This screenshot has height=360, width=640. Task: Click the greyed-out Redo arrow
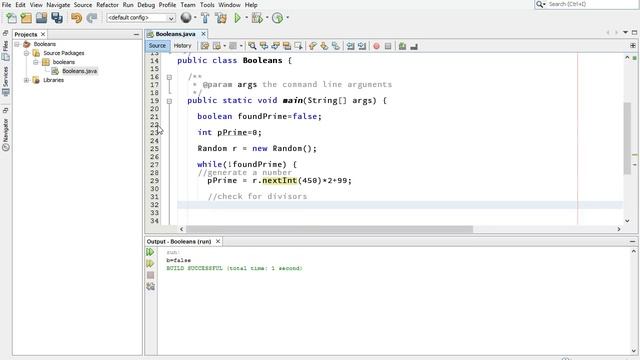(x=92, y=18)
